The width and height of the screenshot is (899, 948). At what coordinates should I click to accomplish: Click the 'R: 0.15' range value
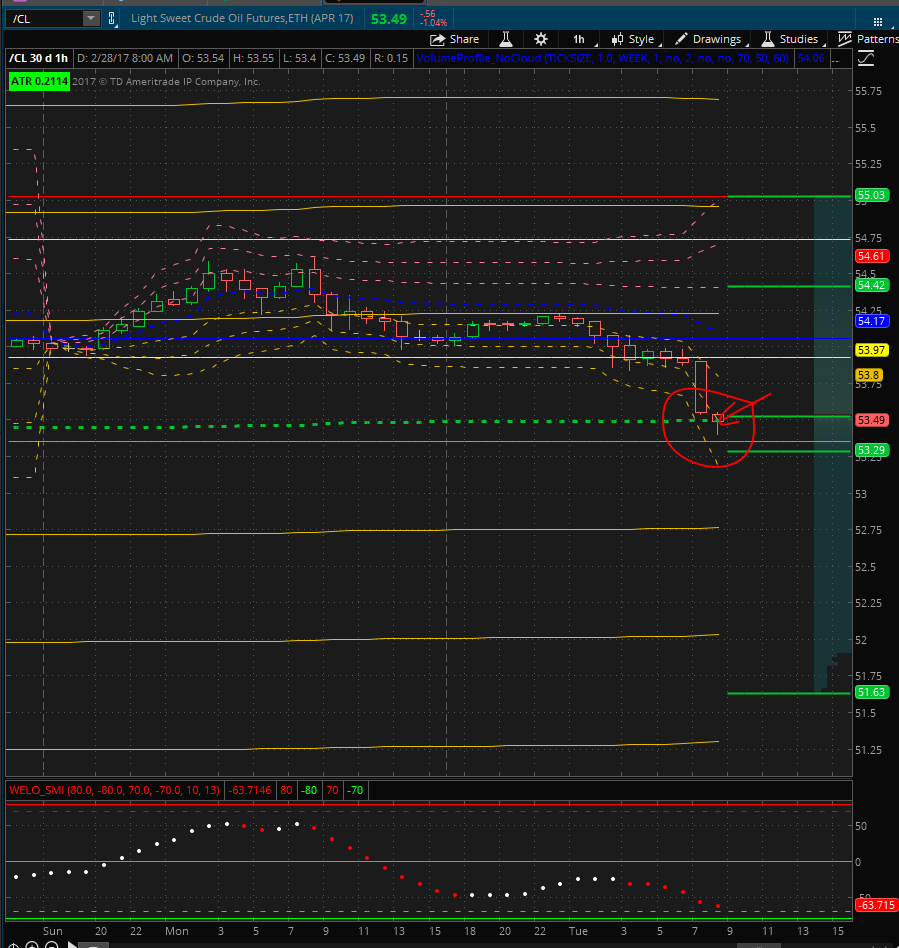(391, 59)
